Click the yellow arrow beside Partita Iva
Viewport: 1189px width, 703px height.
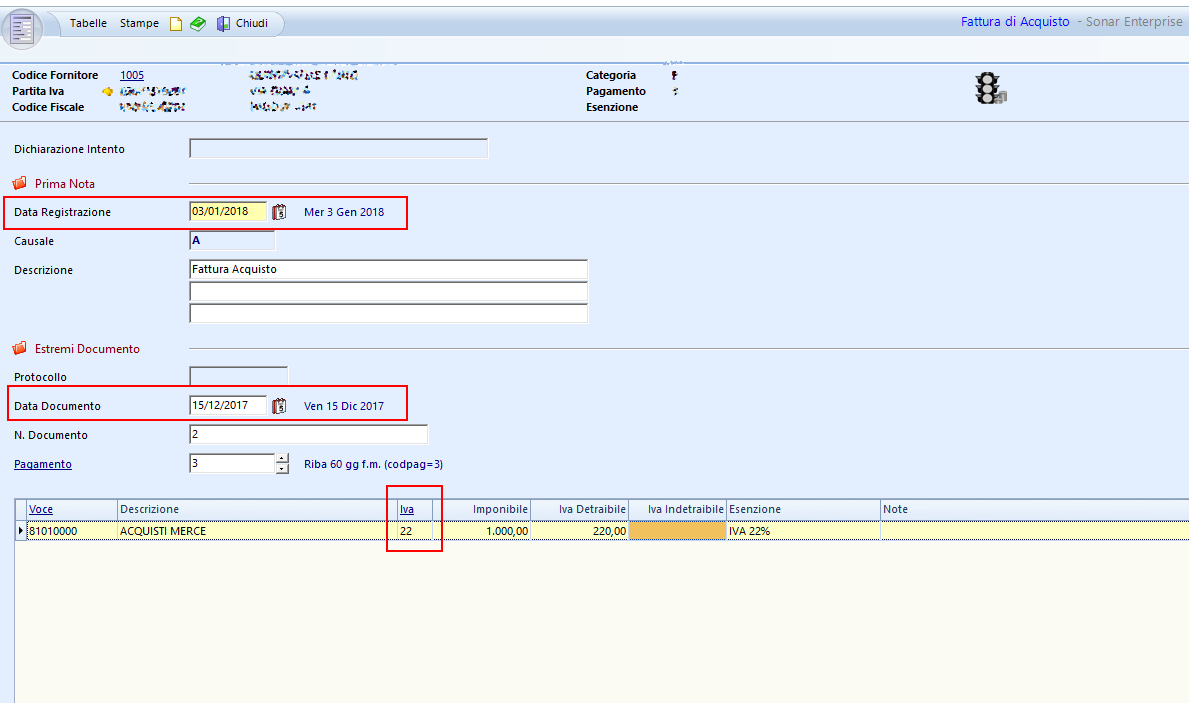[107, 91]
